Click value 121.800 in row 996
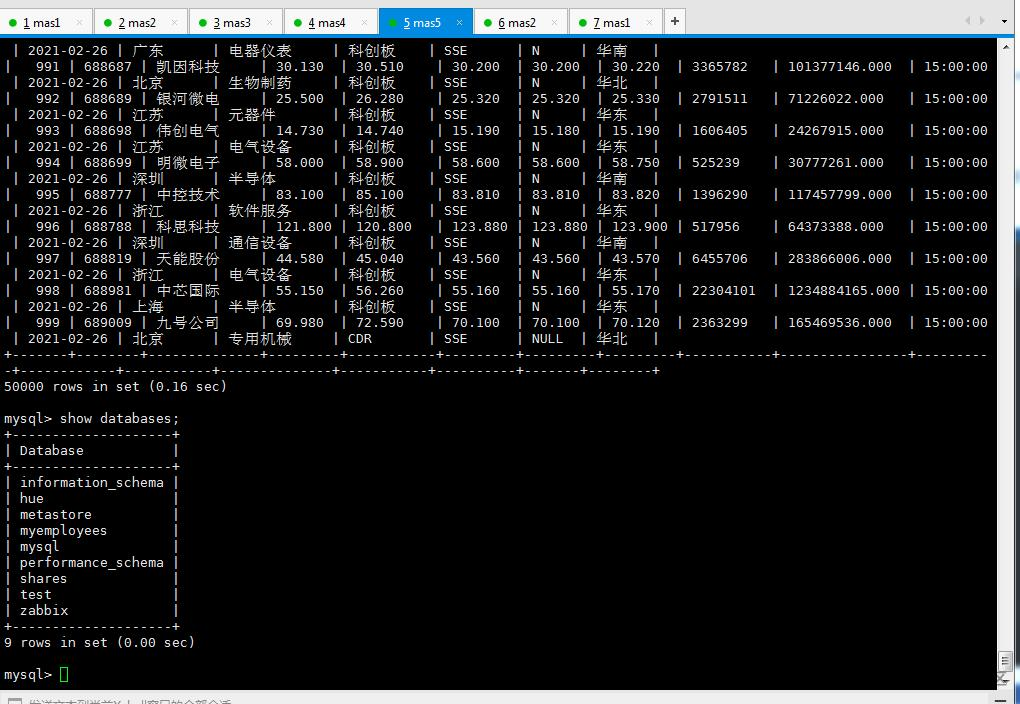The height and width of the screenshot is (704, 1020). [304, 226]
